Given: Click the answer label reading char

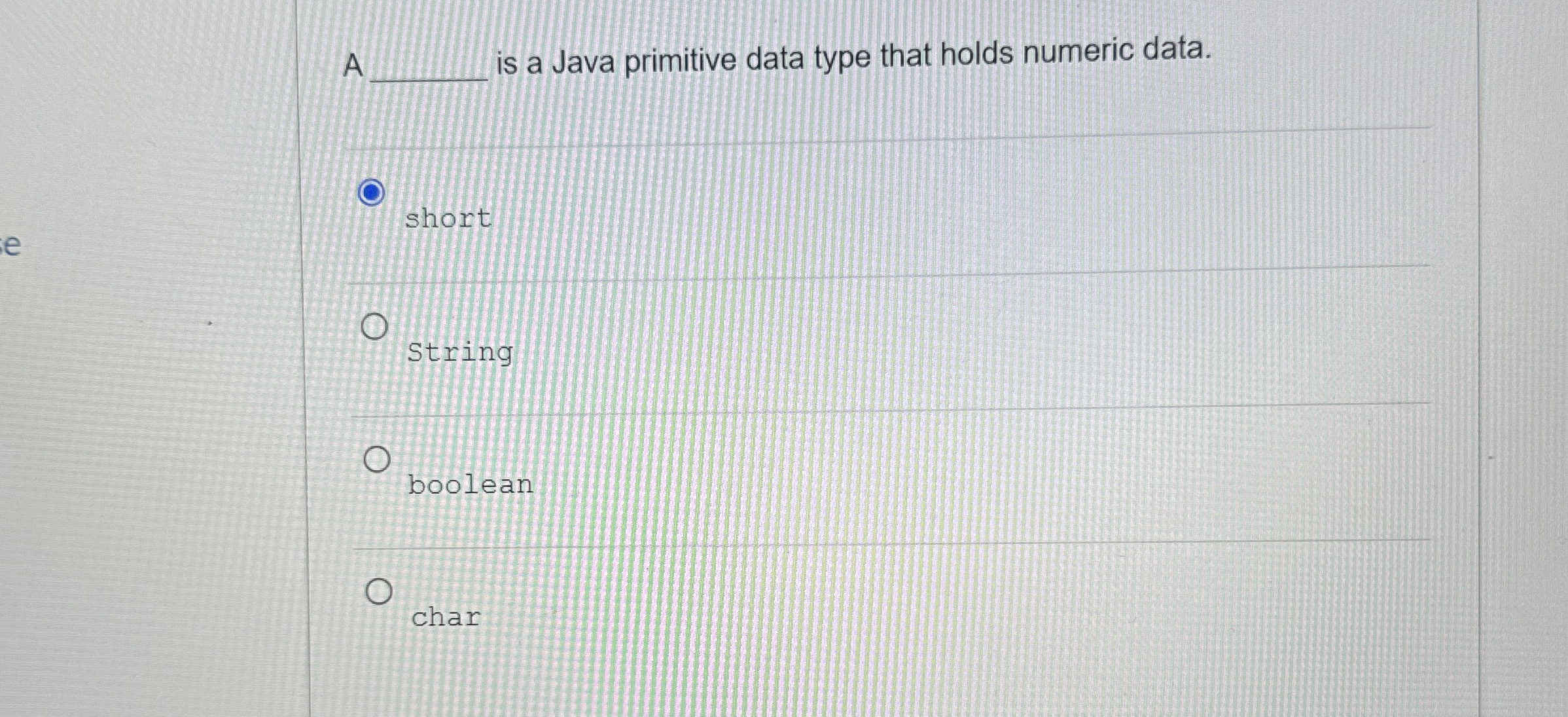Looking at the screenshot, I should point(446,618).
